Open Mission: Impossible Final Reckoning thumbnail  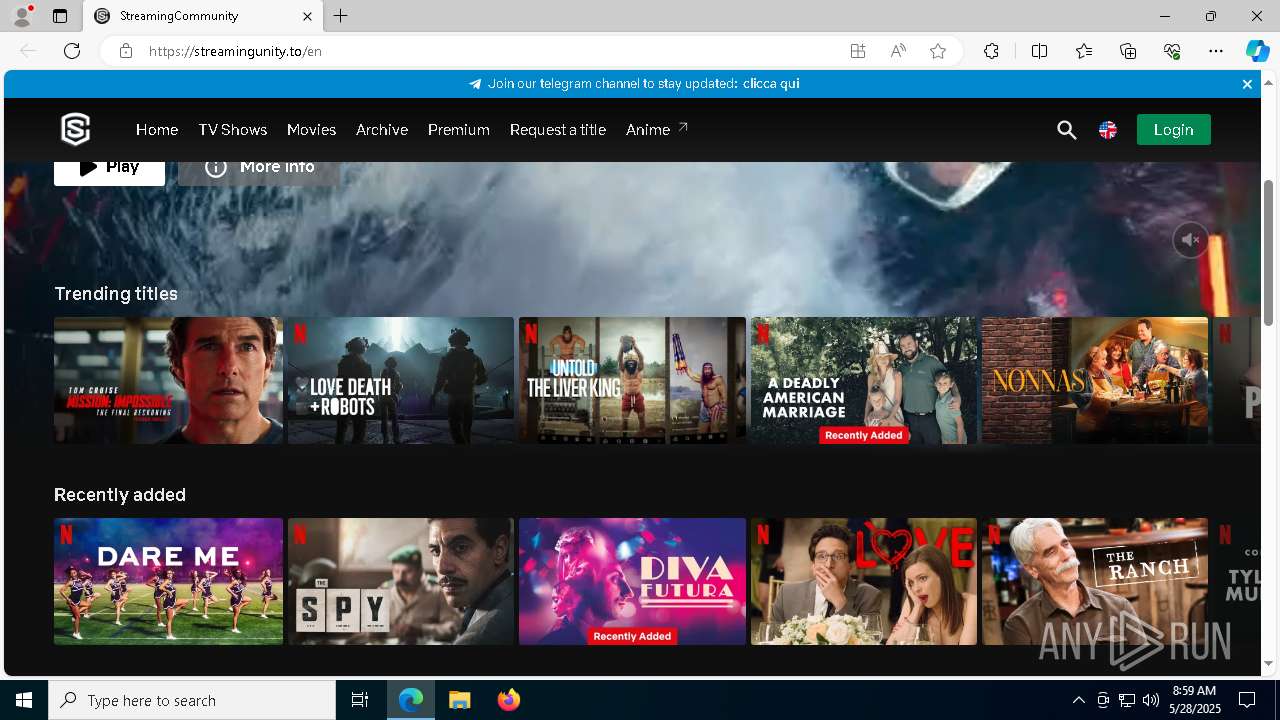pos(168,380)
